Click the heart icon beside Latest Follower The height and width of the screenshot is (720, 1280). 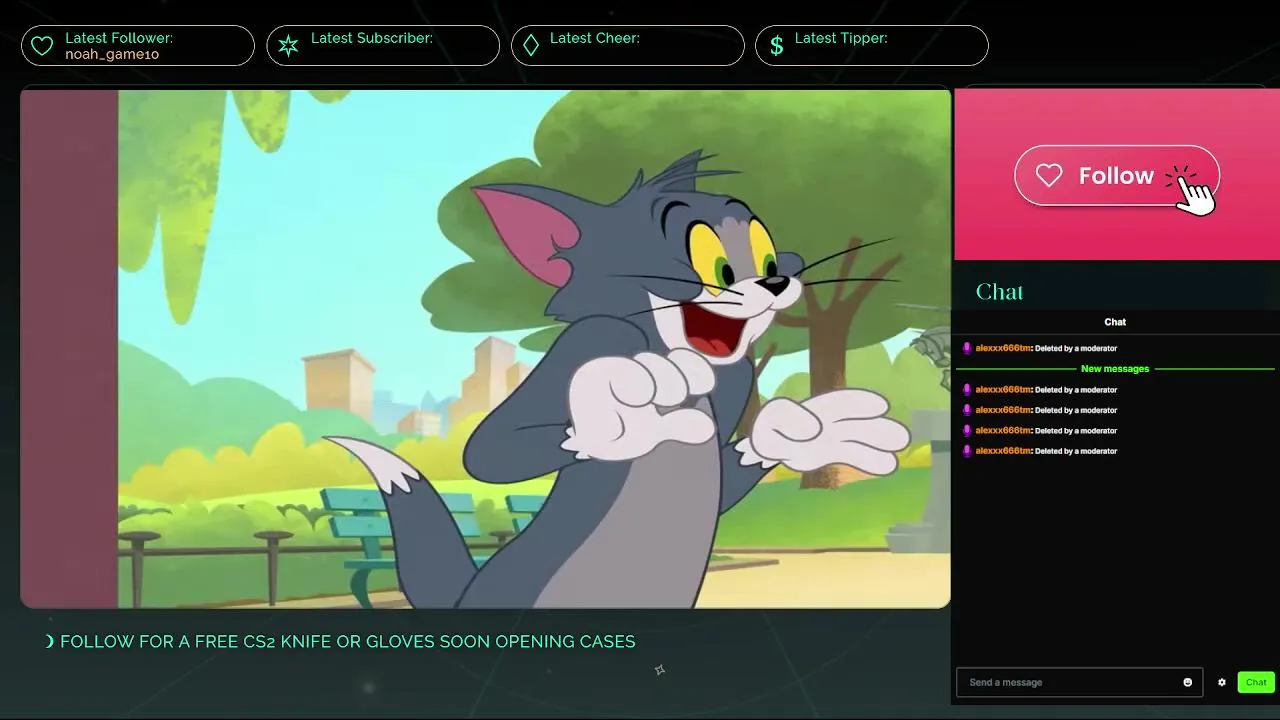(42, 46)
